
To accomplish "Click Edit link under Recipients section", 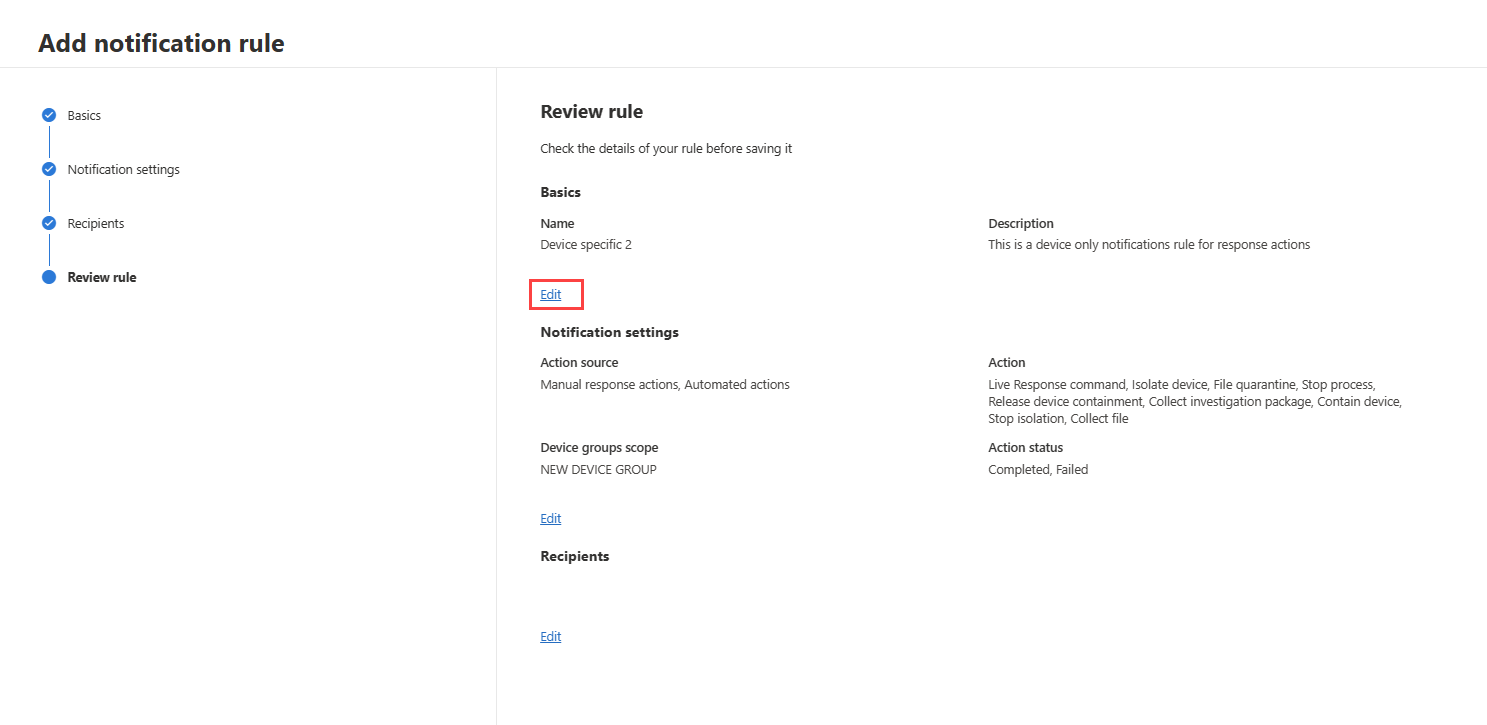I will pyautogui.click(x=551, y=636).
